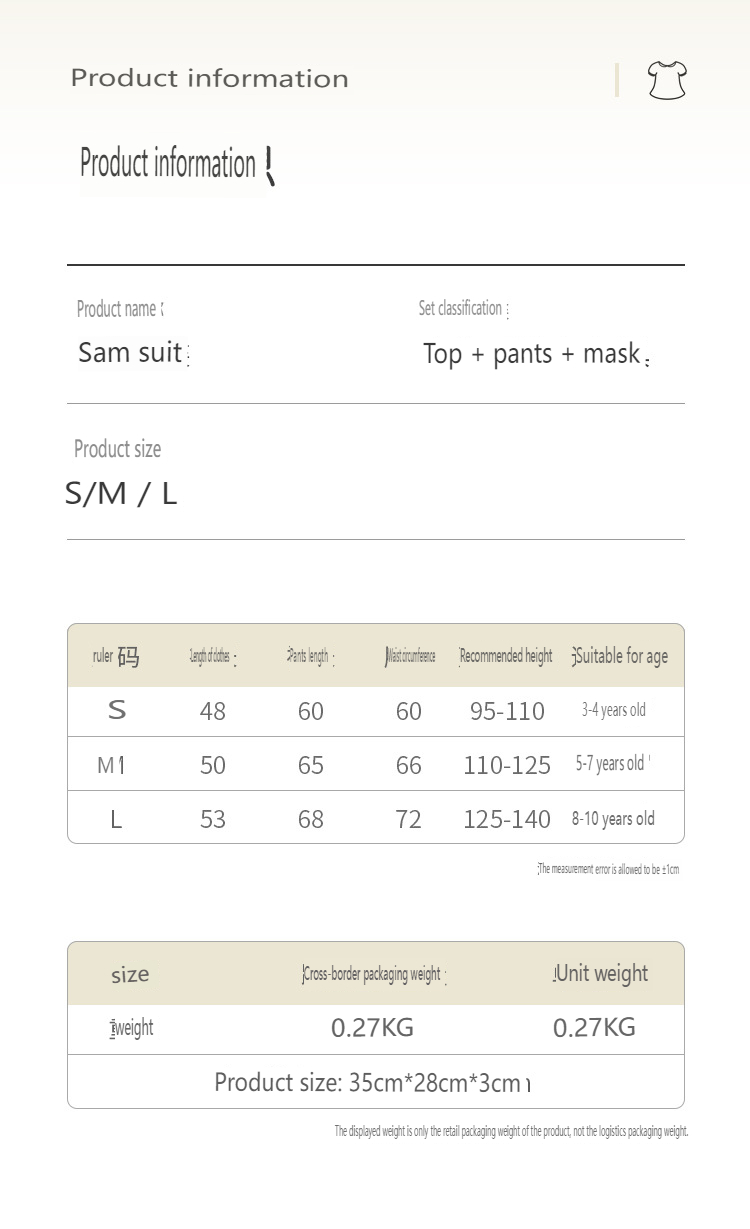Click the shirt icon in header
750x1229 pixels.
click(x=667, y=80)
